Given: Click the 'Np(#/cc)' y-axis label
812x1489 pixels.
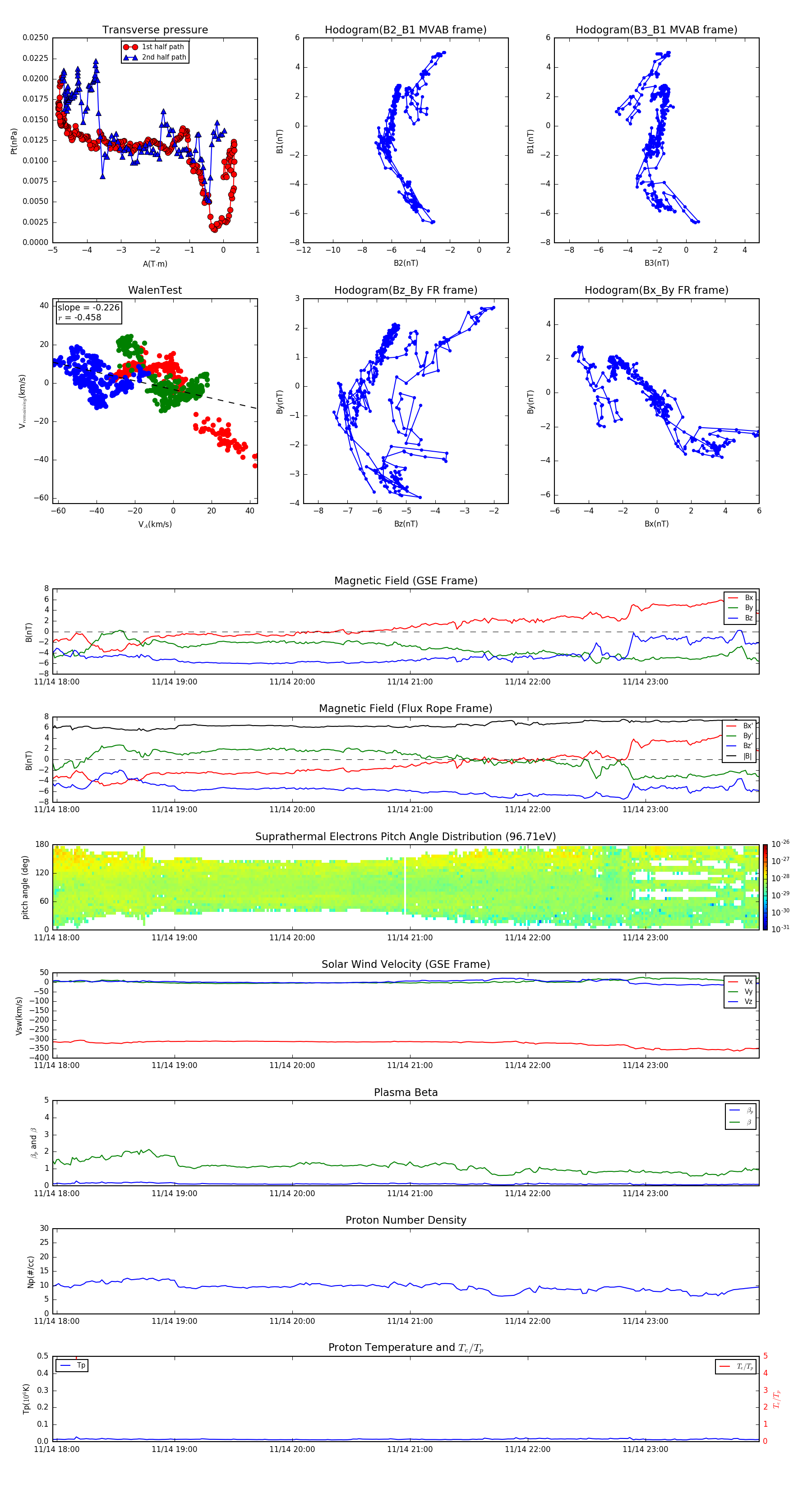Looking at the screenshot, I should (31, 1272).
